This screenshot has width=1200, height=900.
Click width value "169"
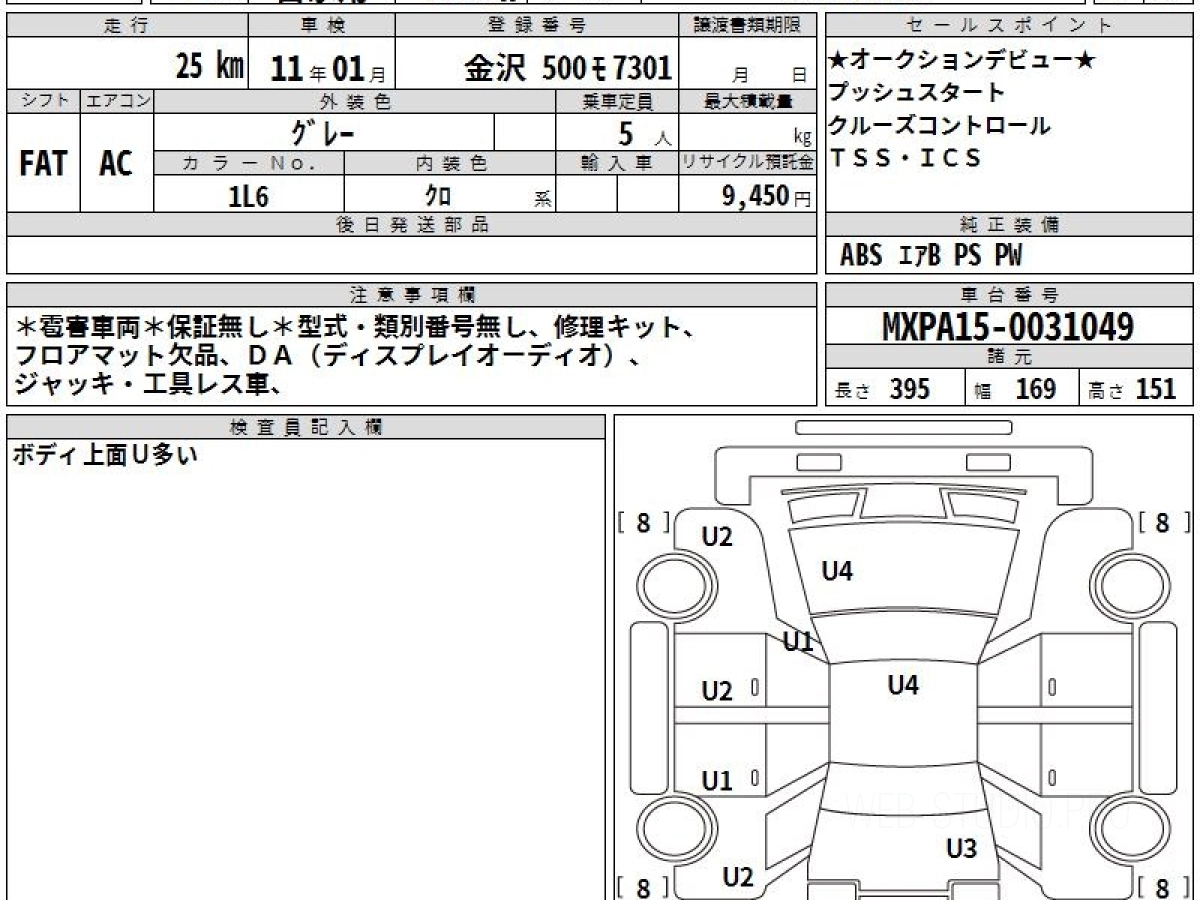1035,389
